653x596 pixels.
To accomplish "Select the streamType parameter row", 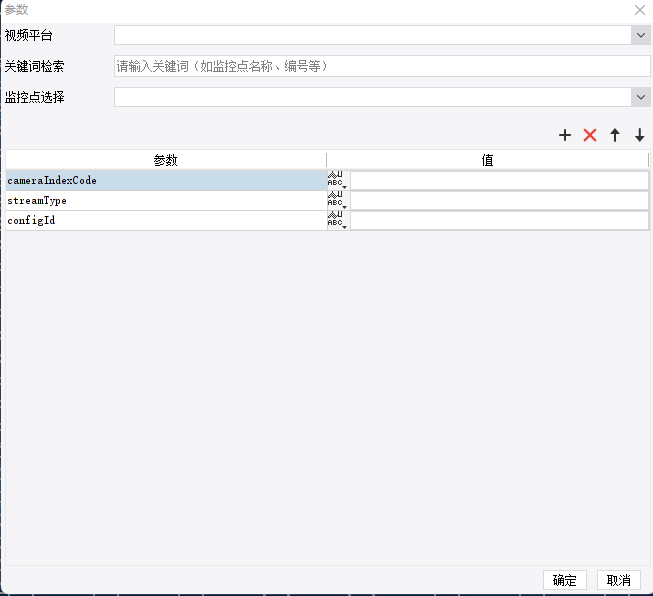I will pos(166,200).
